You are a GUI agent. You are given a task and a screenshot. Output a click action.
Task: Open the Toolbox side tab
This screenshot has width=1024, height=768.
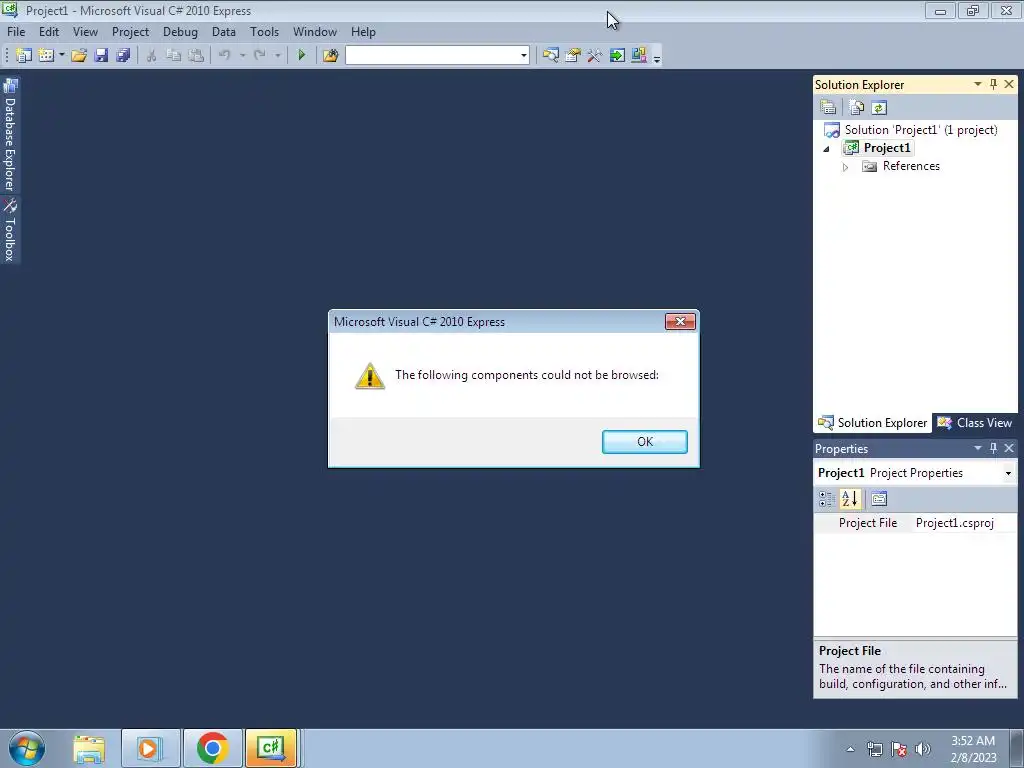[10, 230]
